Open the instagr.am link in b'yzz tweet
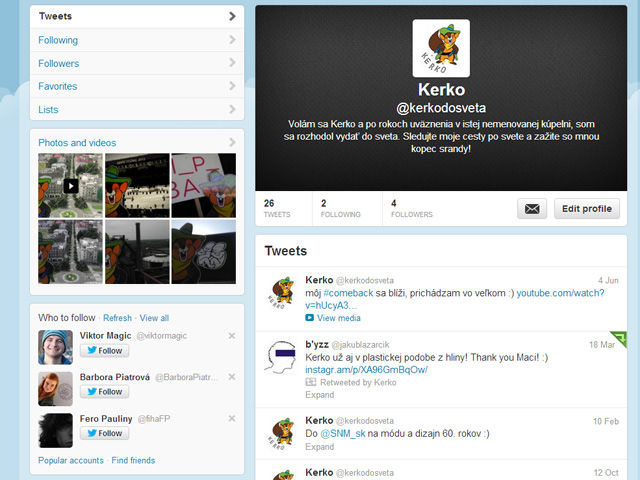640x480 pixels. [366, 370]
